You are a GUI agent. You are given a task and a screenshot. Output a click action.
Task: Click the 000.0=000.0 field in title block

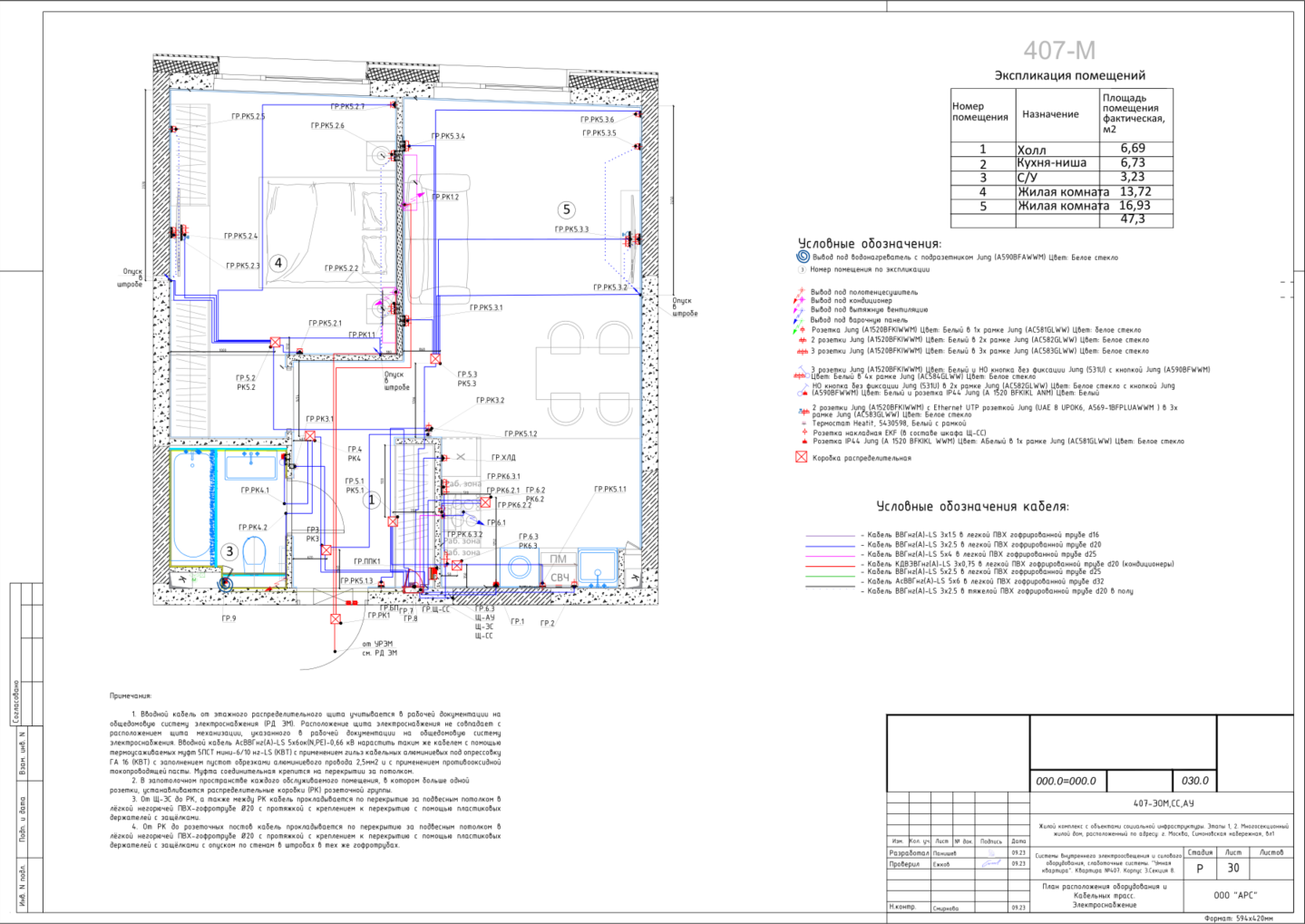click(x=1066, y=781)
